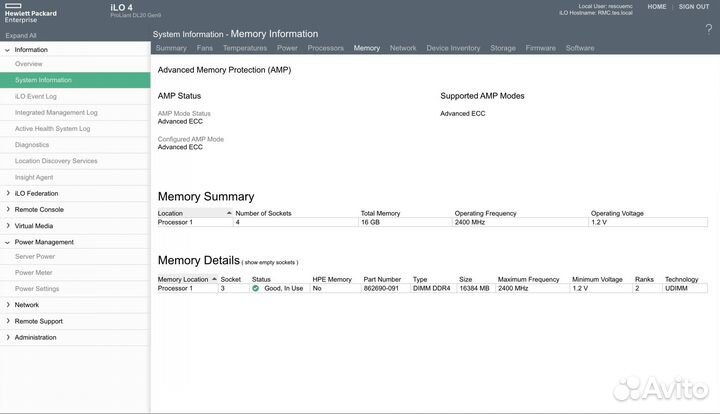Click Technology column header
Viewport: 720px width, 414px height.
pos(681,279)
